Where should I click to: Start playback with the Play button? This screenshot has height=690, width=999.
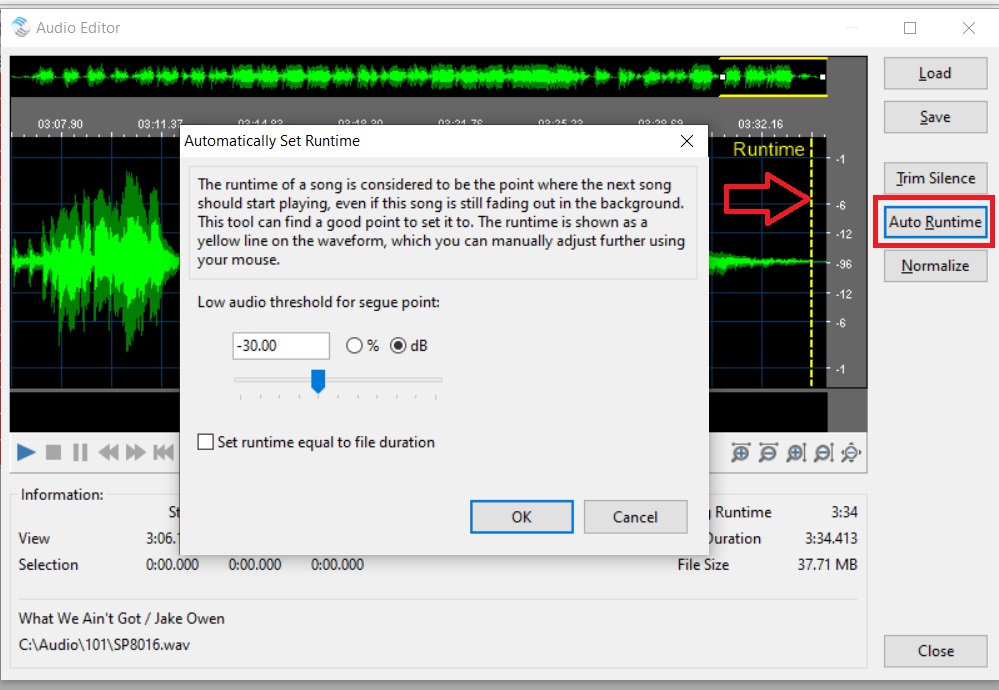click(x=26, y=453)
